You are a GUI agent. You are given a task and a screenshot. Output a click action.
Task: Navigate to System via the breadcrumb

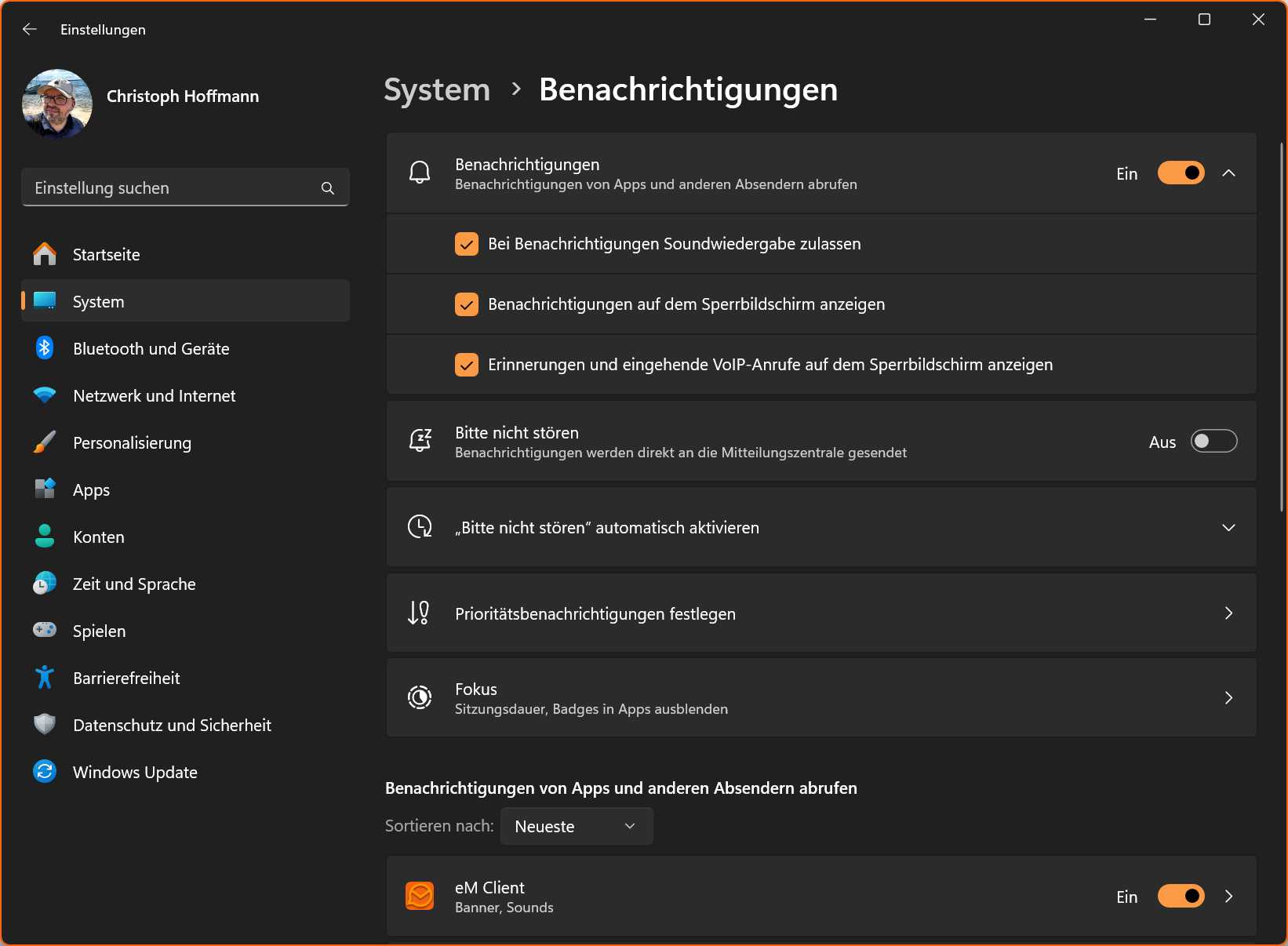click(x=436, y=89)
